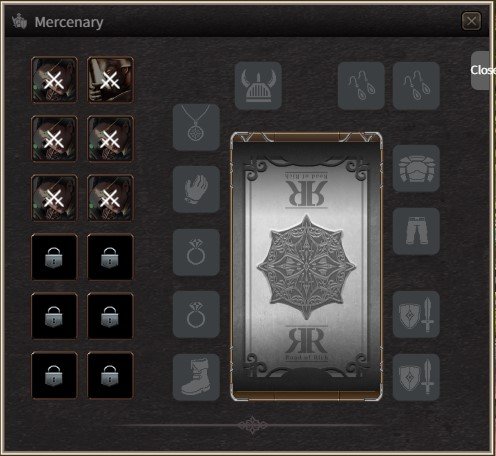Select the second mercenary portrait in top row
Screen dimensions: 496x456
(110, 80)
